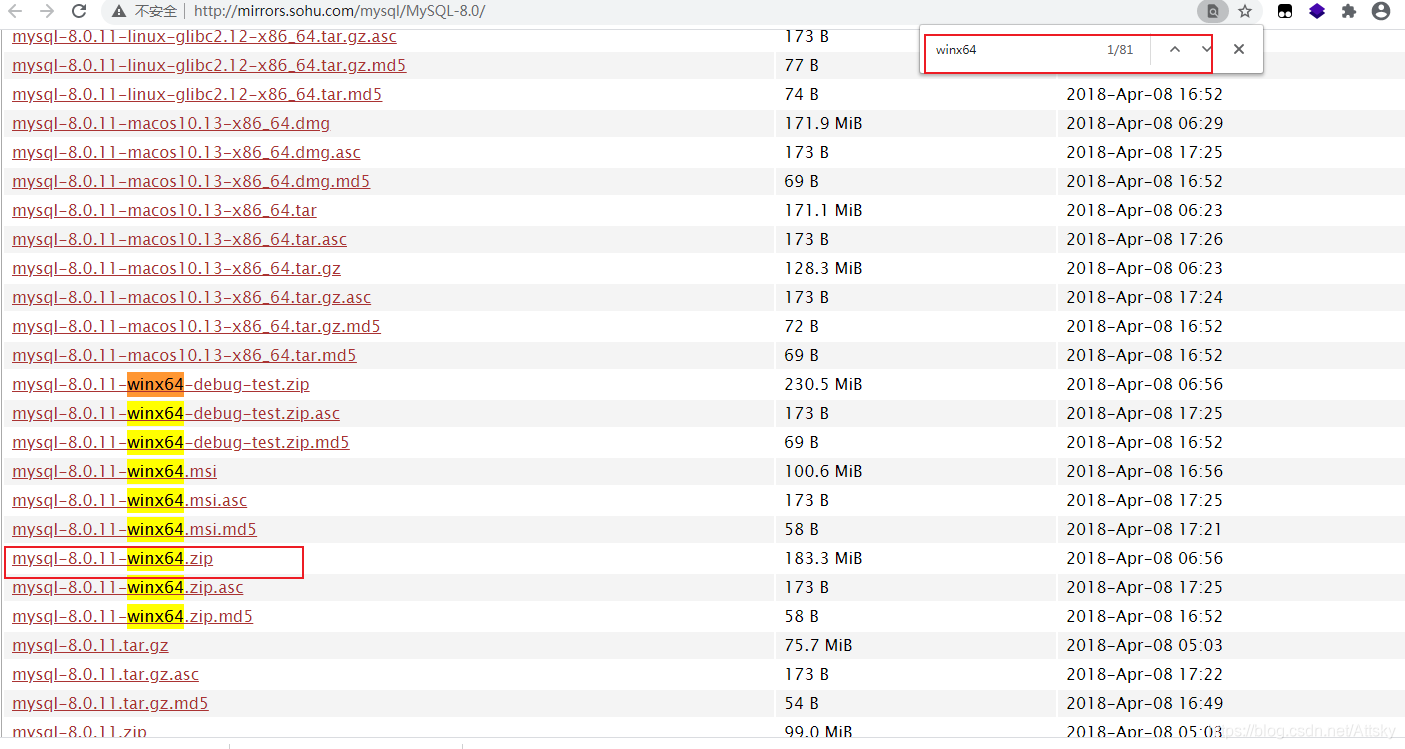Open winx64-debug-test.zip.md5 link

pyautogui.click(x=181, y=442)
